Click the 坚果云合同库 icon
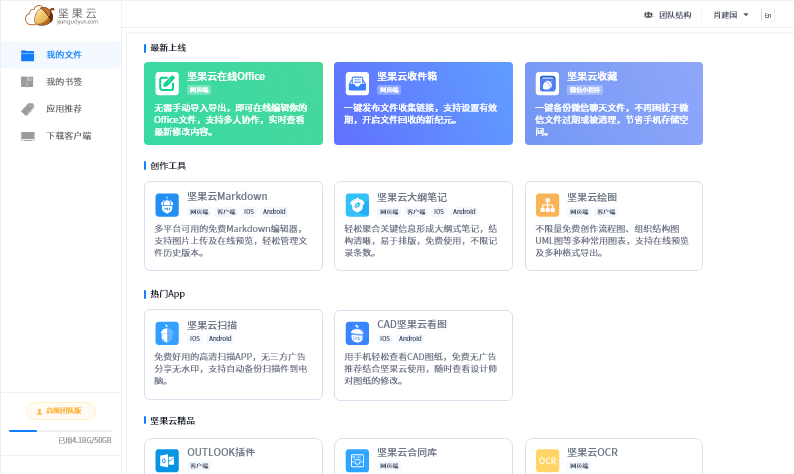The height and width of the screenshot is (474, 794). 357,460
